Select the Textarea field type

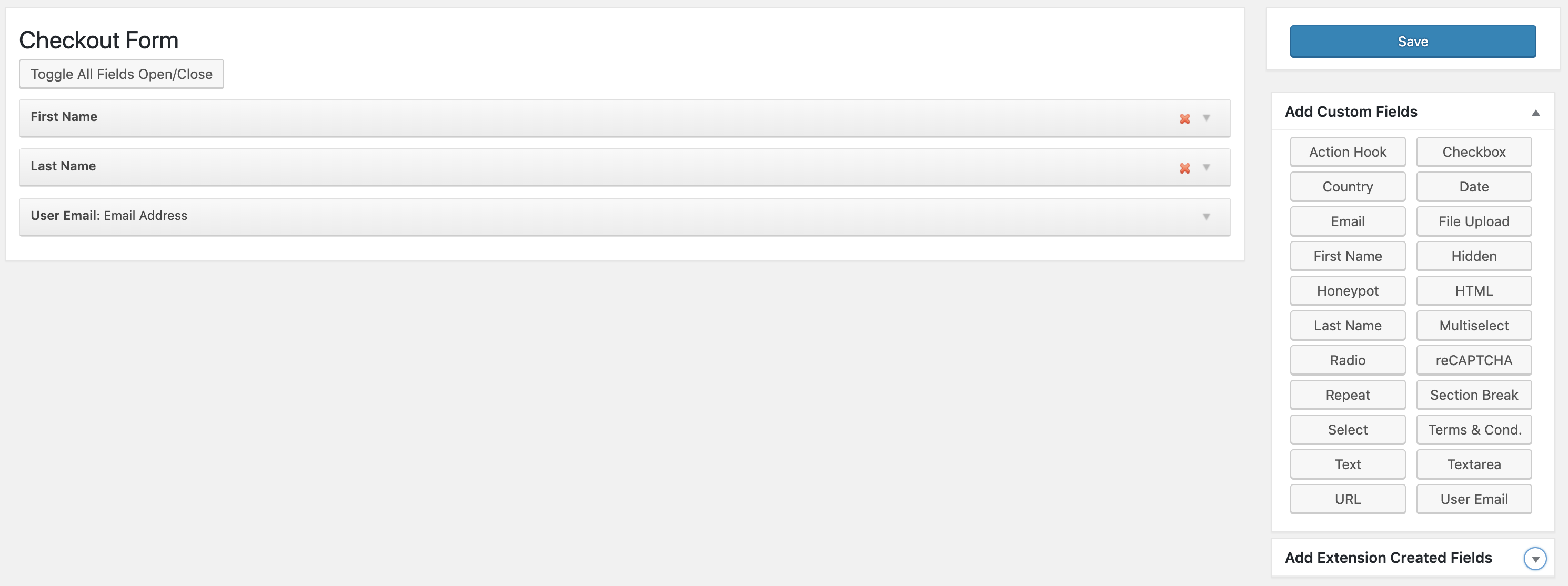[1474, 463]
